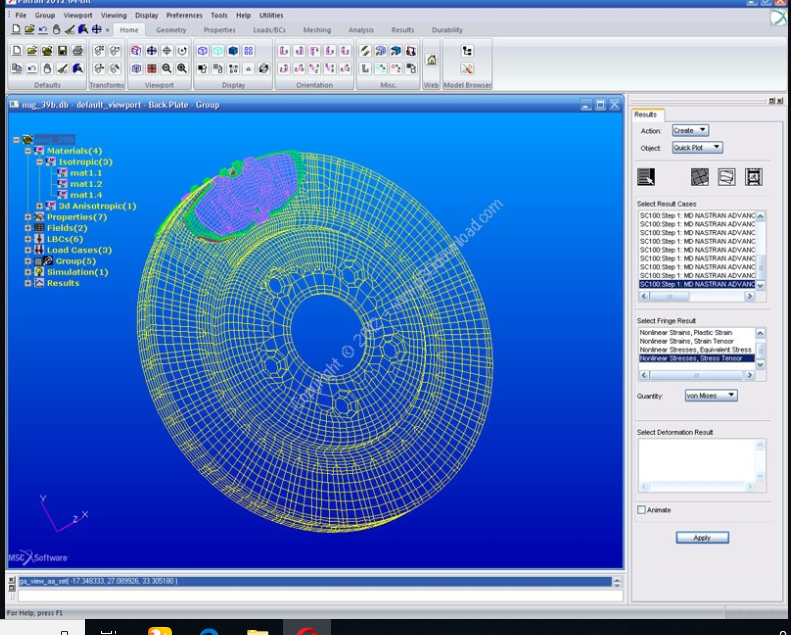The height and width of the screenshot is (635, 791).
Task: Click the animation filmstrip icon in the Results panel
Action: click(754, 177)
